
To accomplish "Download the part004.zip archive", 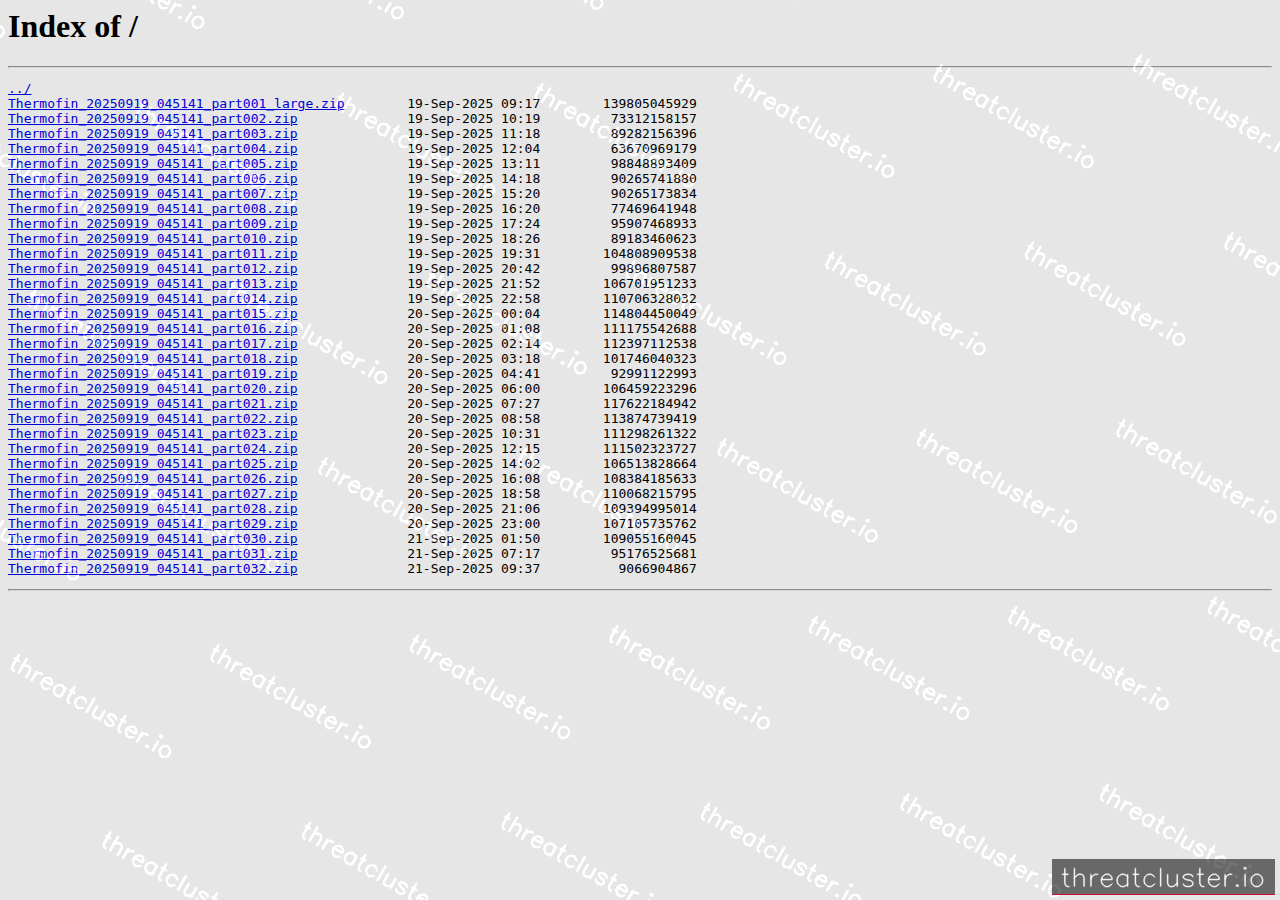I will point(153,149).
